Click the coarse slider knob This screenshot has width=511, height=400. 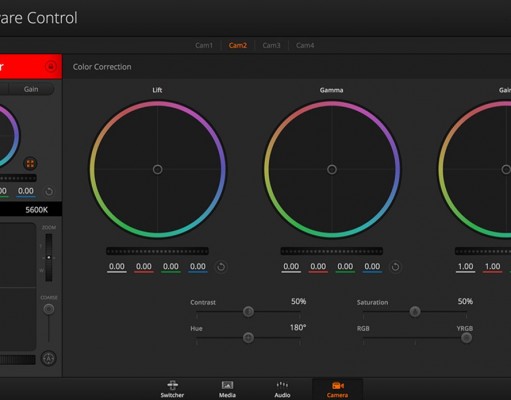coord(49,309)
